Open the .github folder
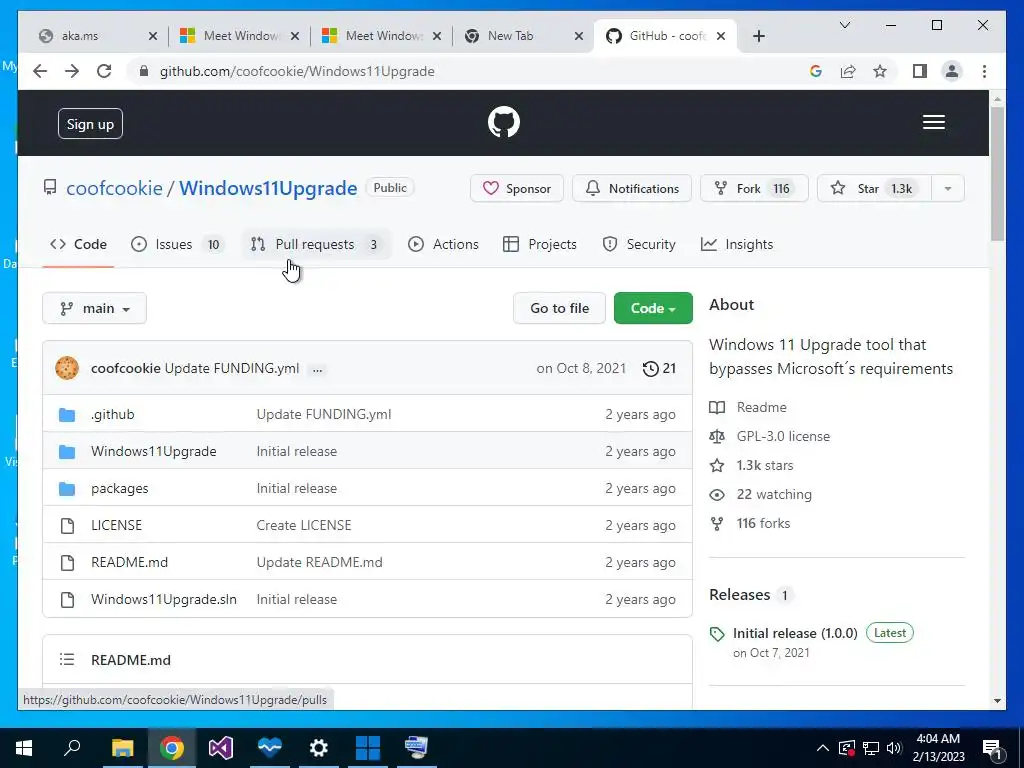 pyautogui.click(x=112, y=414)
